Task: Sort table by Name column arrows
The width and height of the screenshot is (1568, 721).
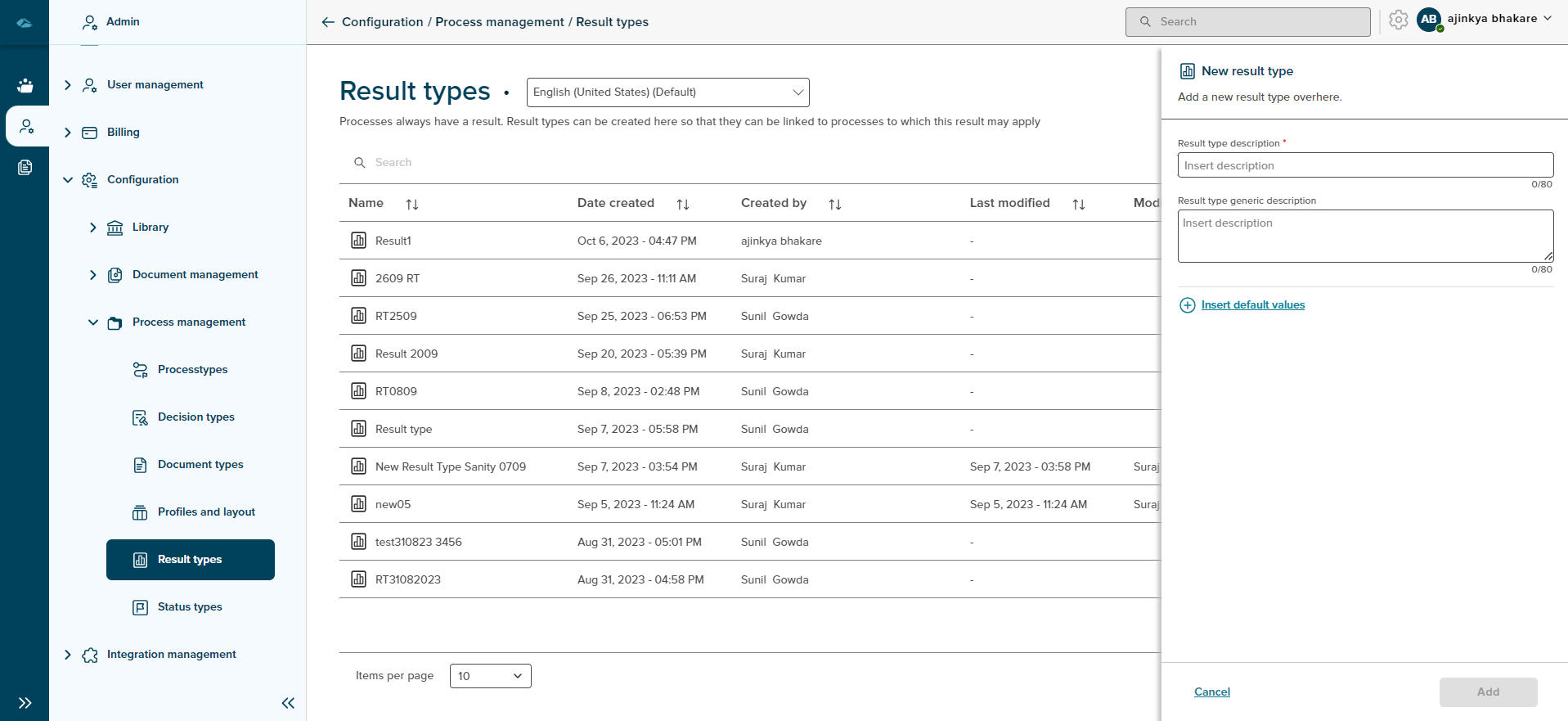Action: (x=412, y=205)
